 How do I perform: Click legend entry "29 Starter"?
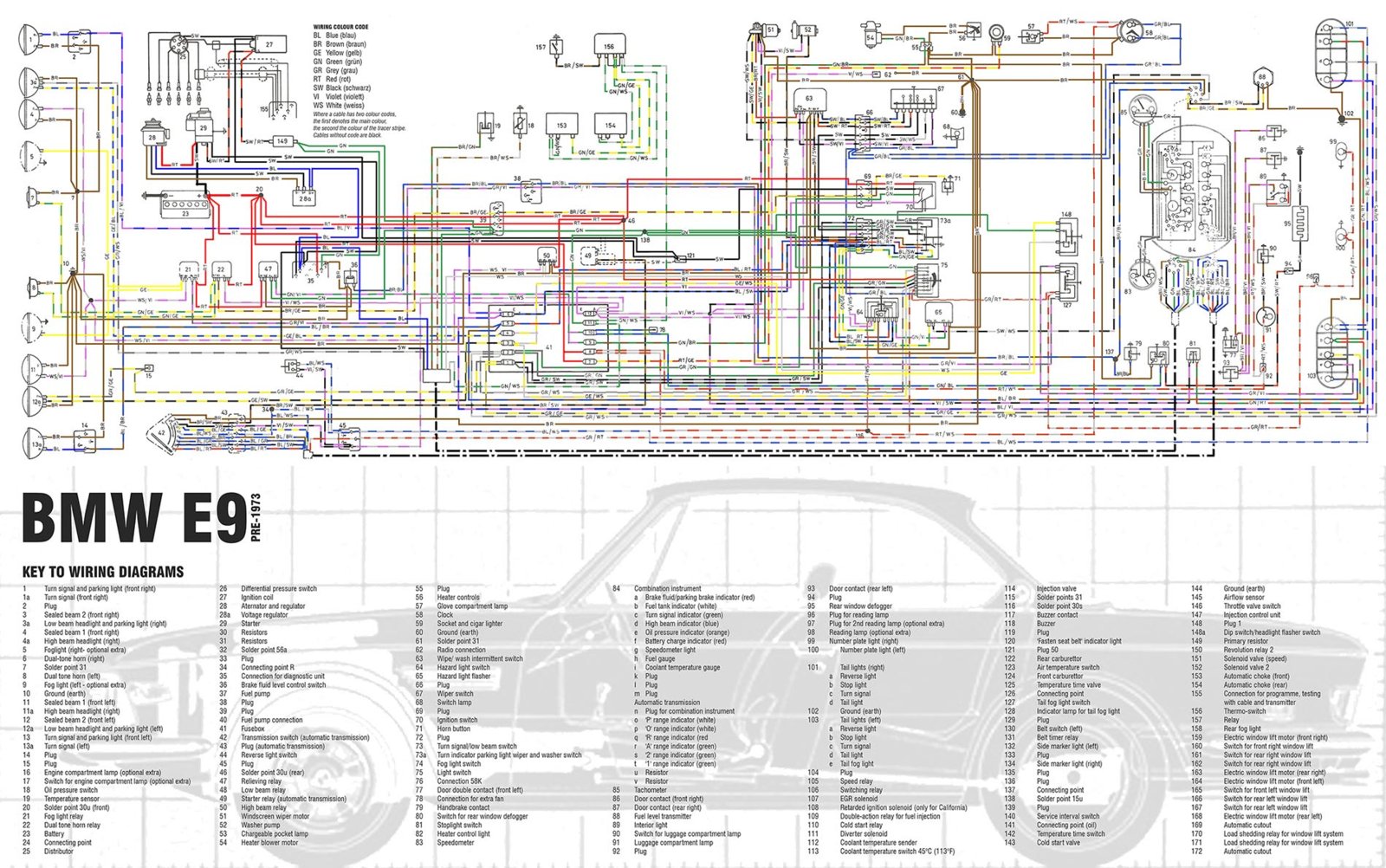pos(239,624)
